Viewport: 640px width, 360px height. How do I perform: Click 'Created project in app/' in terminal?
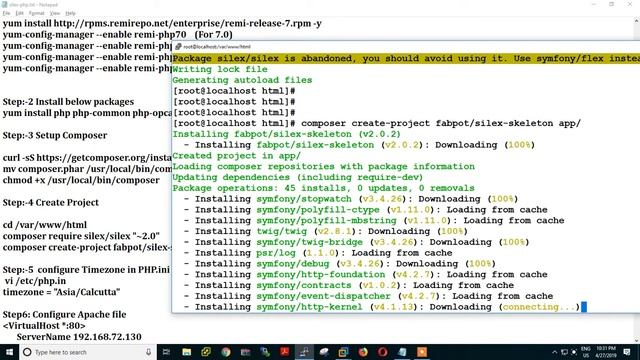coord(236,156)
